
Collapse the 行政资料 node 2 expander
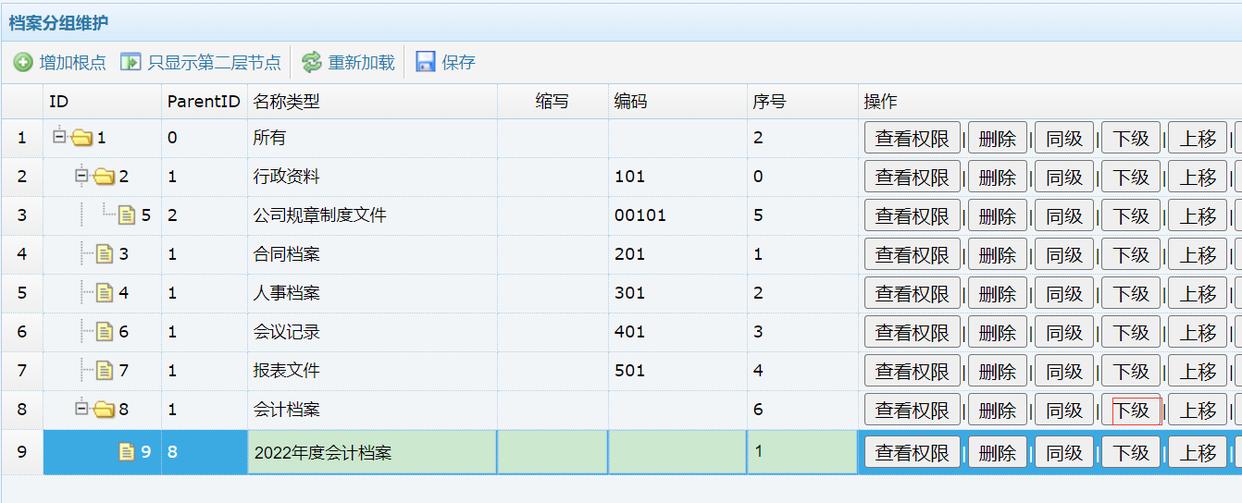83,176
